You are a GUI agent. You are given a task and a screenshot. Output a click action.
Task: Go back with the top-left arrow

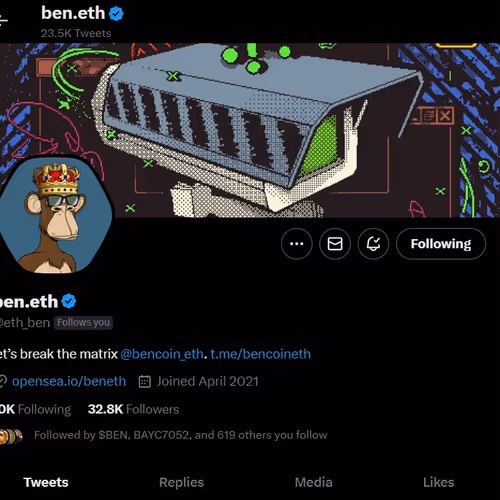[3, 20]
